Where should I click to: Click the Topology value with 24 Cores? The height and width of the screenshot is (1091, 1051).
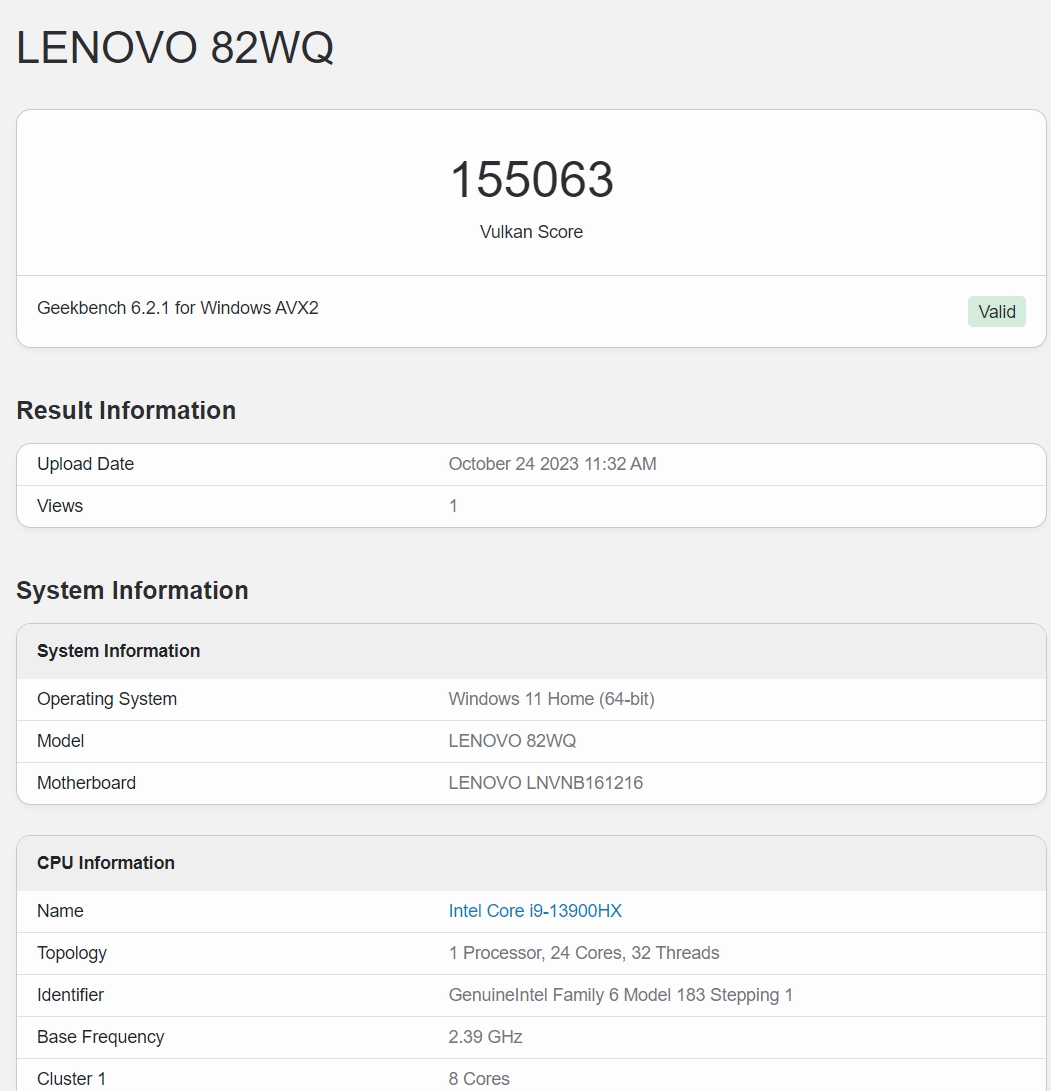pos(584,953)
